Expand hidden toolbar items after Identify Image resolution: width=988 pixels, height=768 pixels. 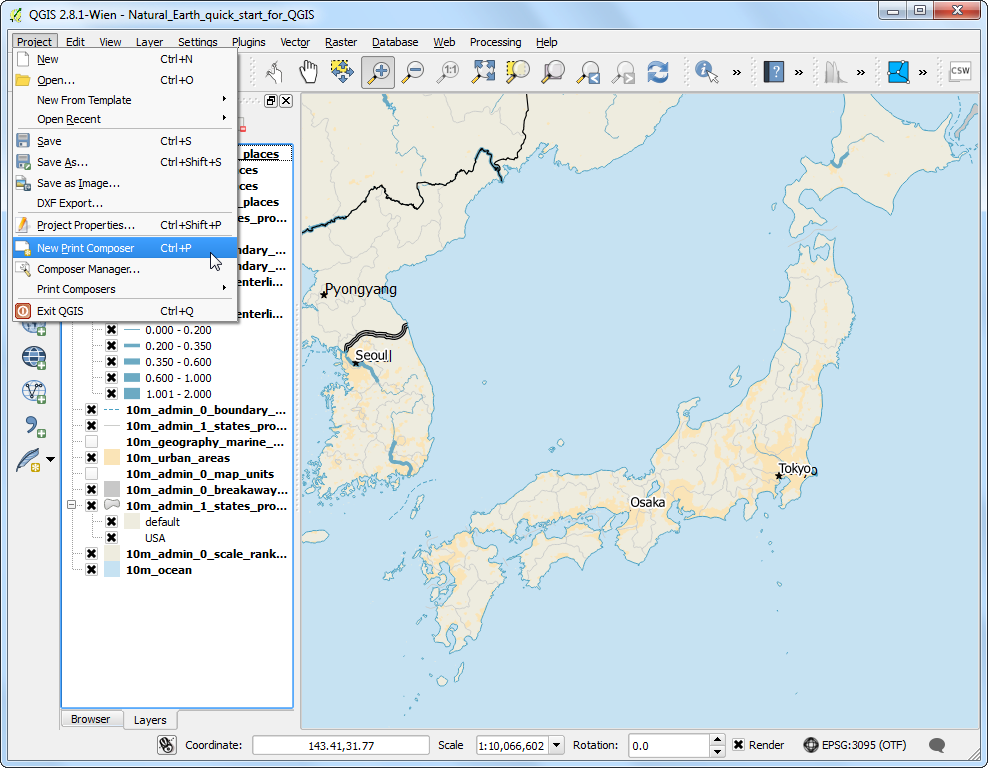point(737,72)
